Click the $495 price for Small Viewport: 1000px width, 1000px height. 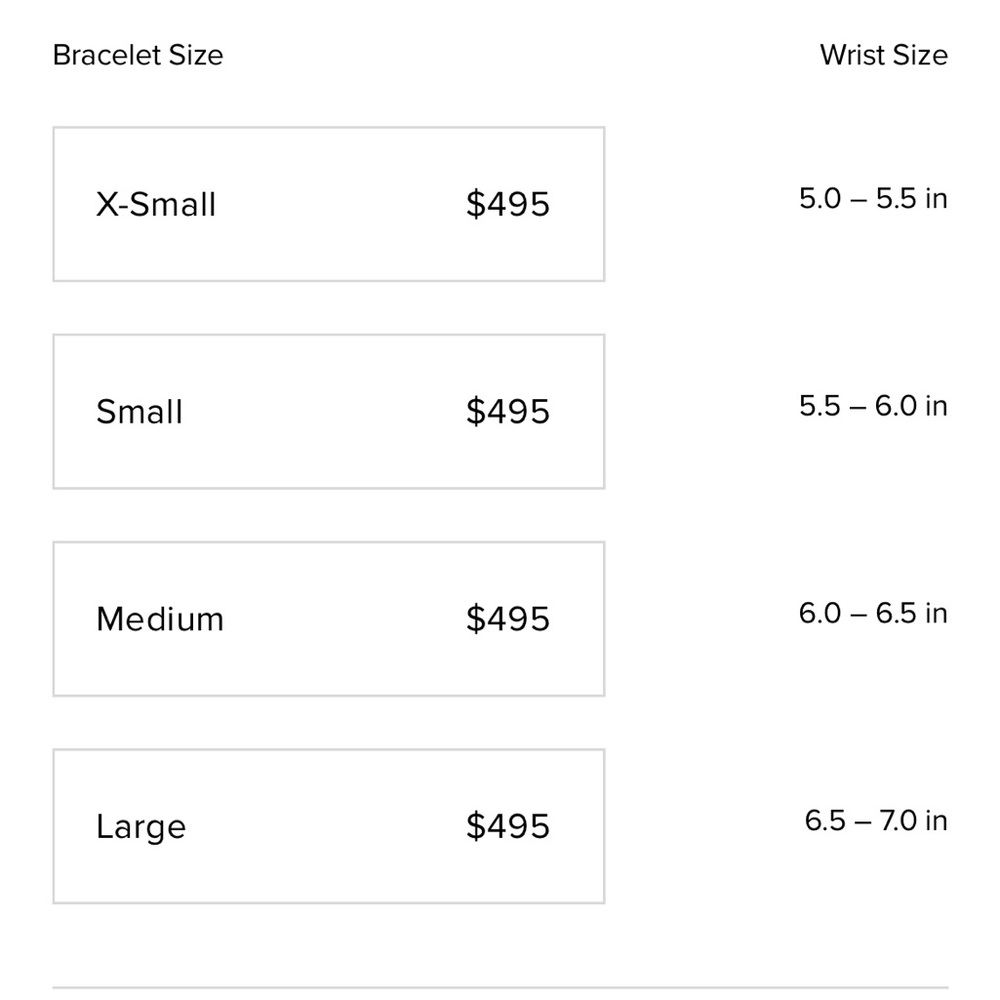tap(508, 411)
